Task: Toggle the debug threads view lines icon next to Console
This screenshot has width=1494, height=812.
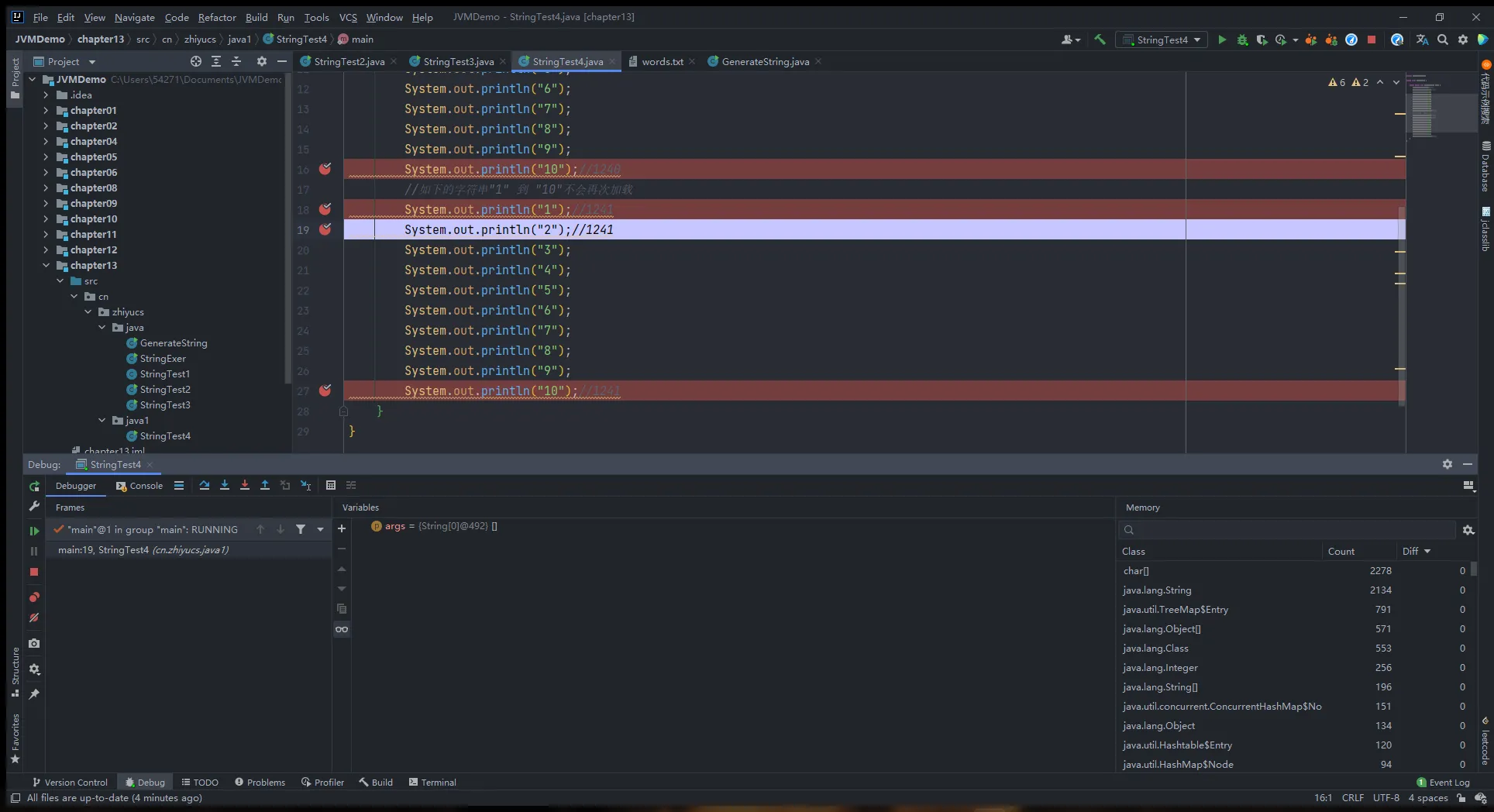Action: (179, 485)
